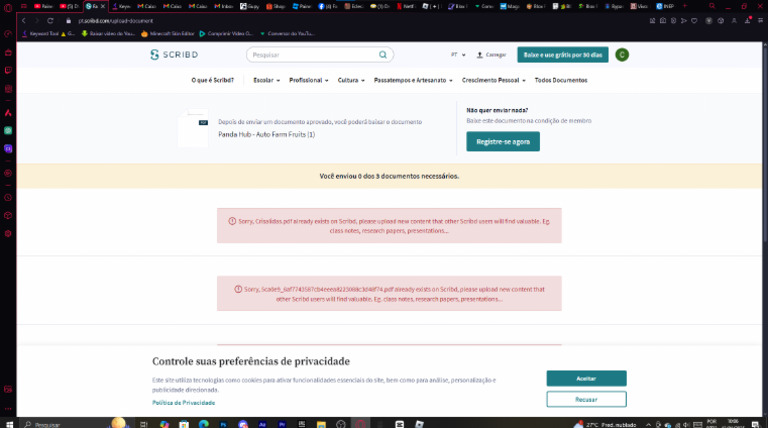768x428 pixels.
Task: Open the Keyword Tool bookmark
Action: [x=48, y=34]
